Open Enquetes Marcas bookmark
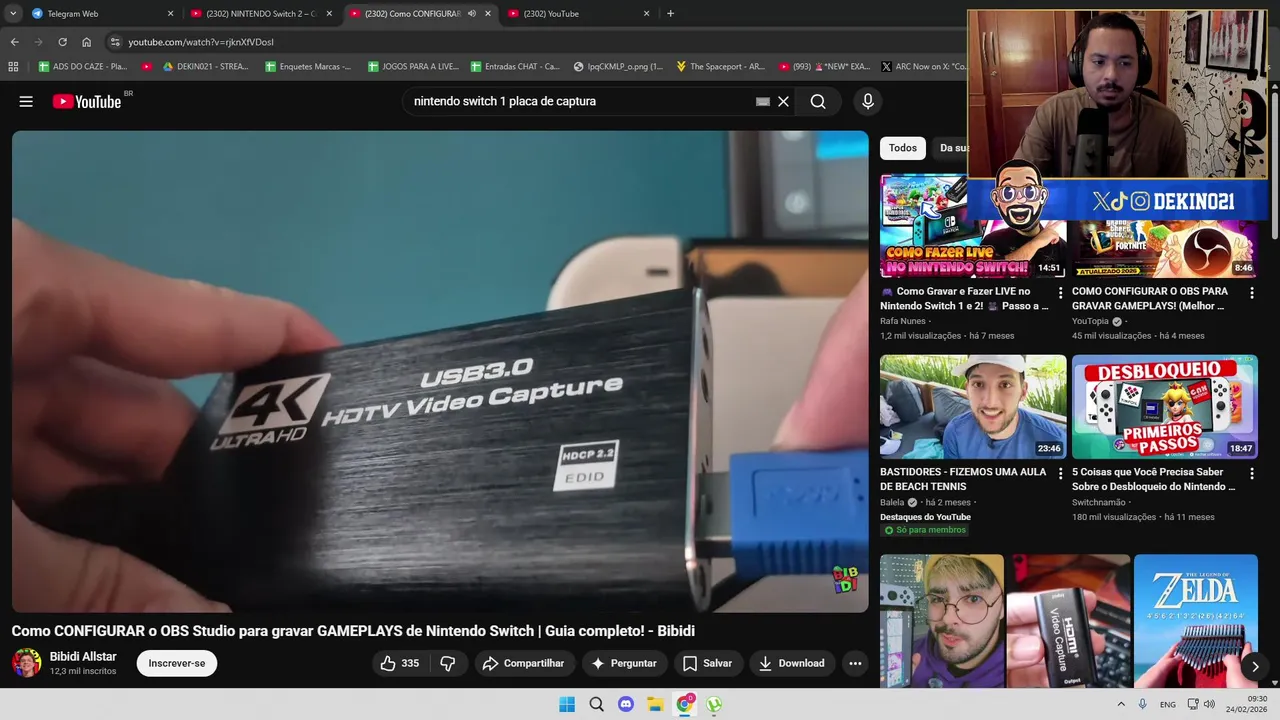Viewport: 1280px width, 720px height. point(308,67)
